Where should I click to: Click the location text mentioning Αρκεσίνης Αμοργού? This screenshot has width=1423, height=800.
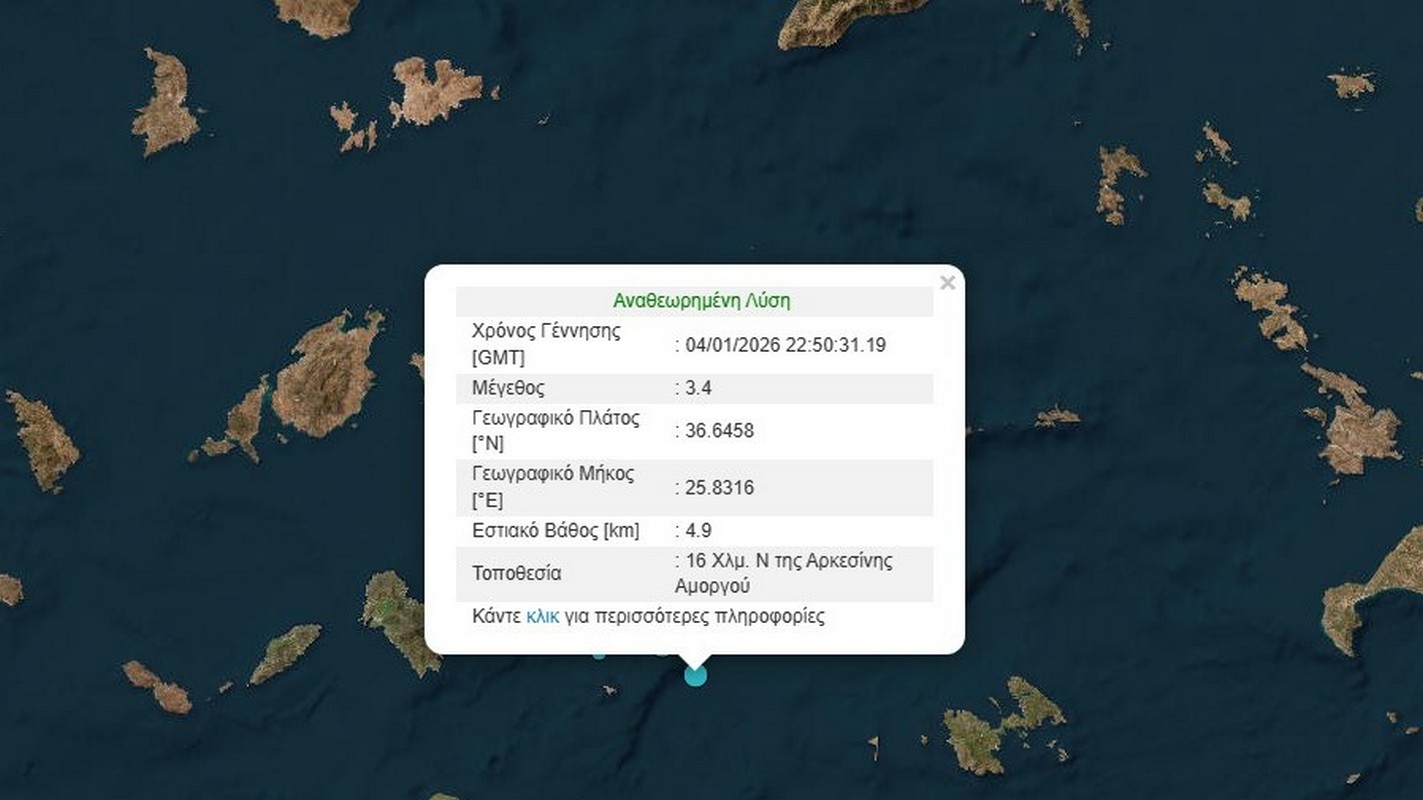[x=787, y=573]
